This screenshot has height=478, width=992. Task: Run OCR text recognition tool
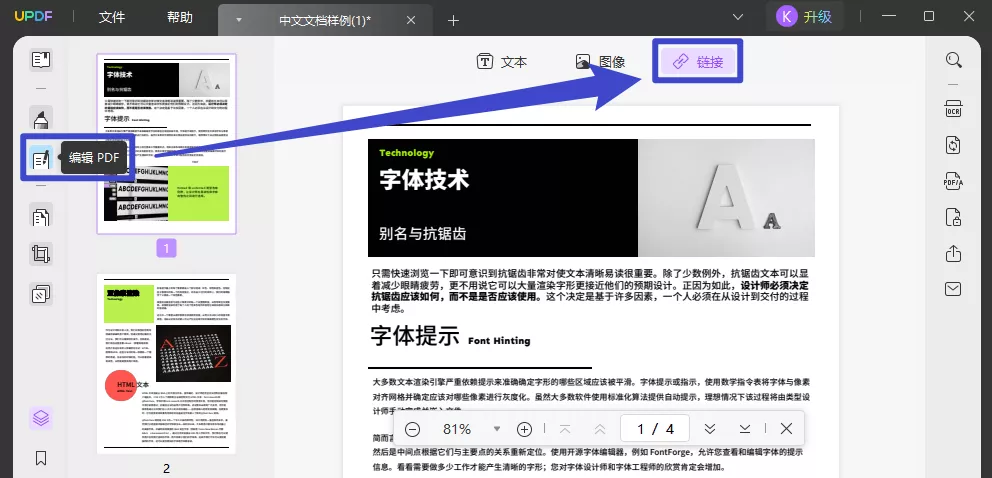953,109
